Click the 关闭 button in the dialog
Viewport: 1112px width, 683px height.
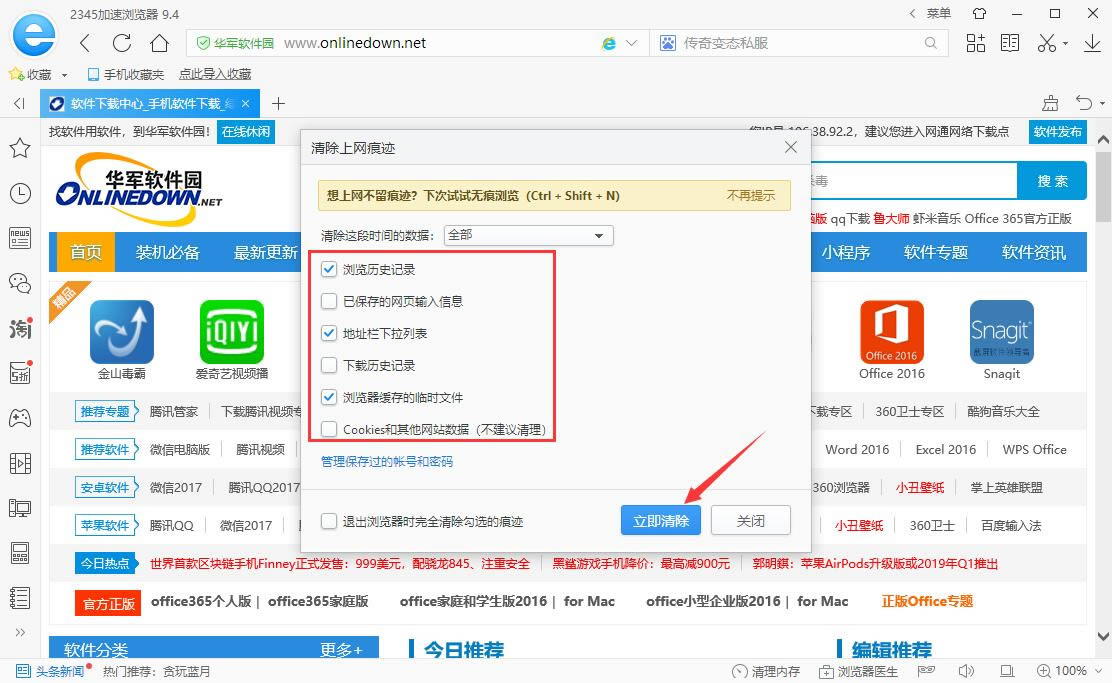click(x=750, y=521)
